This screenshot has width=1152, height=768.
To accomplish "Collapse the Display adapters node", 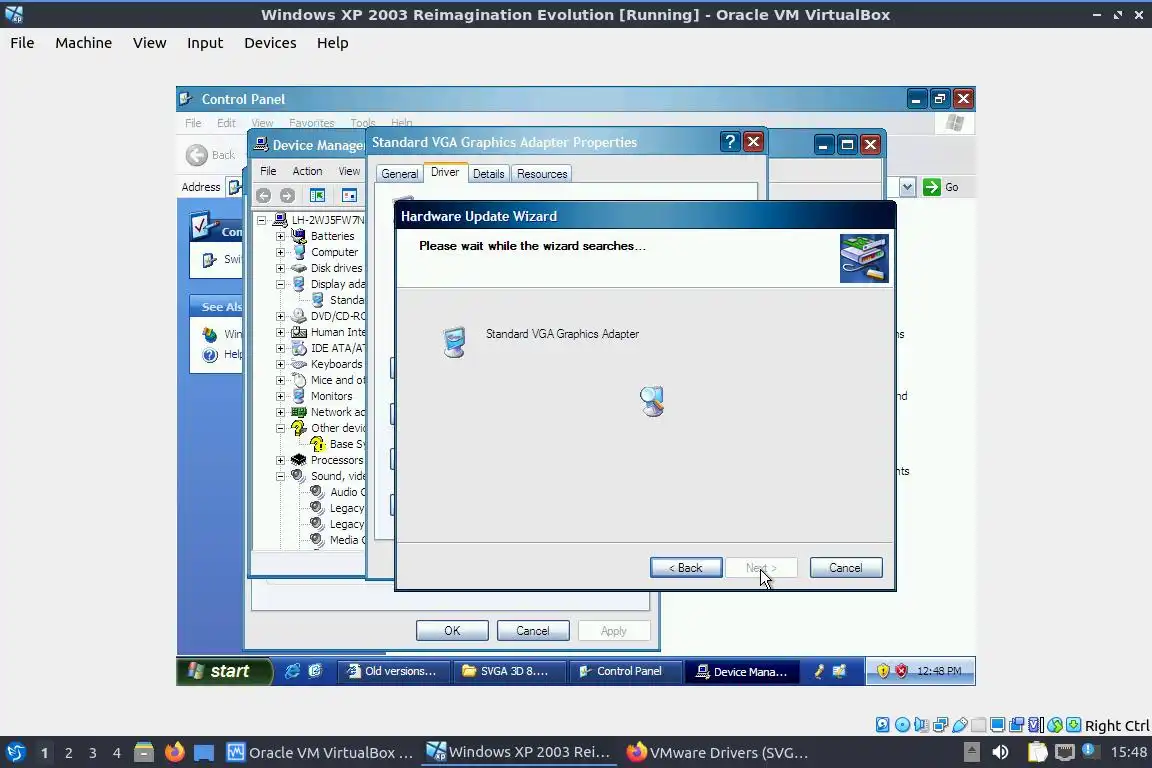I will coord(280,284).
